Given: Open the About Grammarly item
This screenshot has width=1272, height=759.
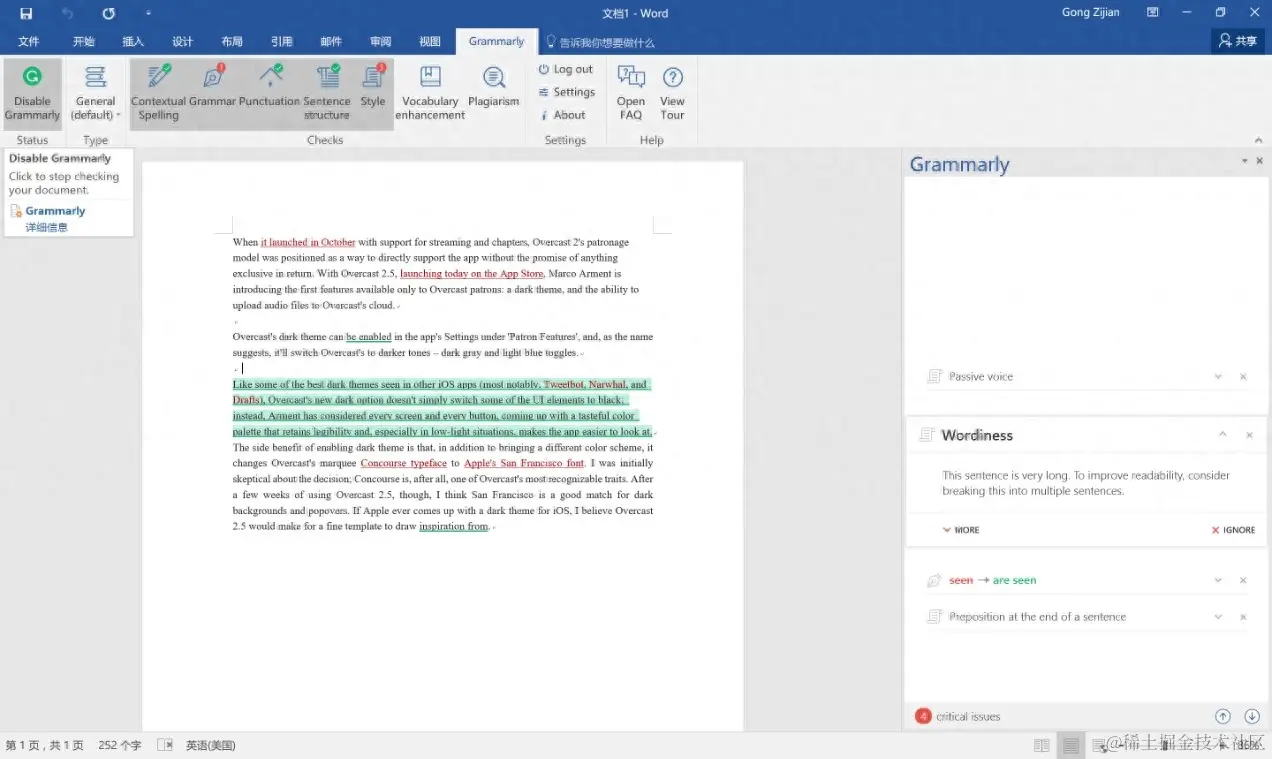Looking at the screenshot, I should click(562, 115).
